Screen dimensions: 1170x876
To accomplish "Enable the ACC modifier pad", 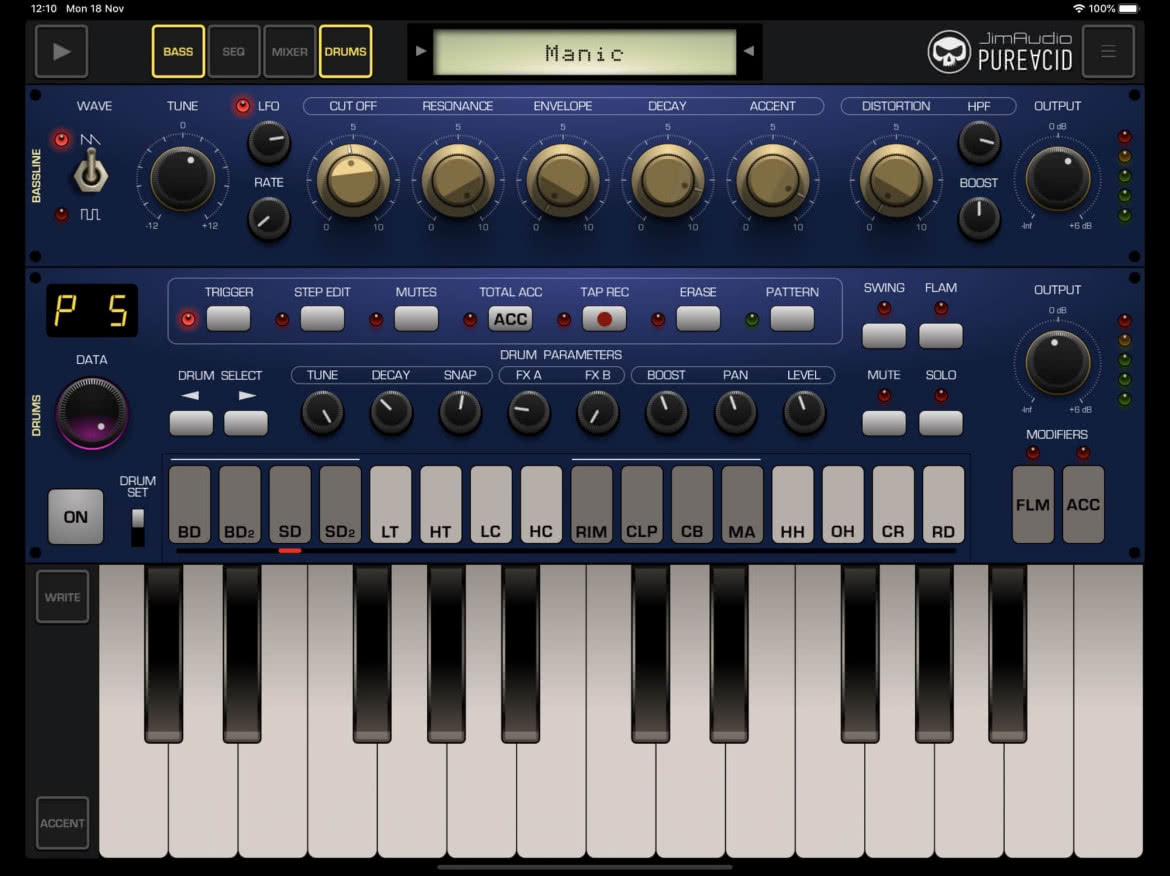I will [x=1083, y=504].
